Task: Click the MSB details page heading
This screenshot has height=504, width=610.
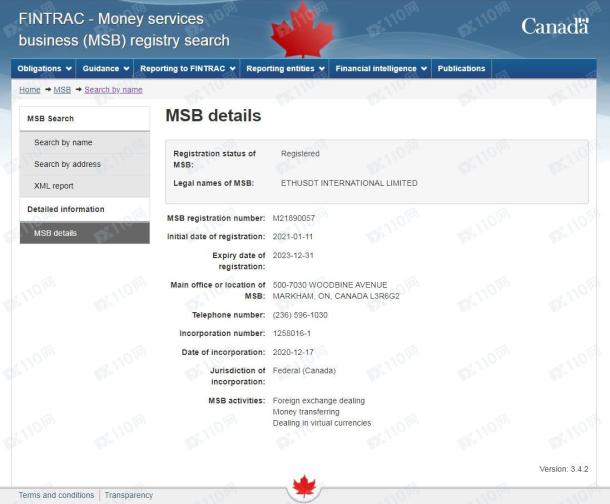Action: click(x=213, y=116)
